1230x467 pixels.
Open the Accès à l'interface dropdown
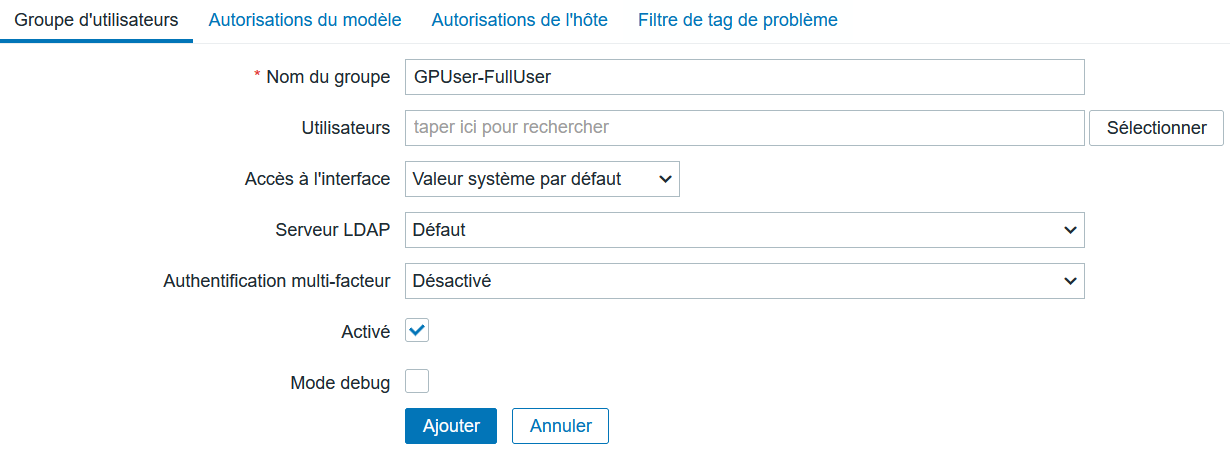click(542, 179)
